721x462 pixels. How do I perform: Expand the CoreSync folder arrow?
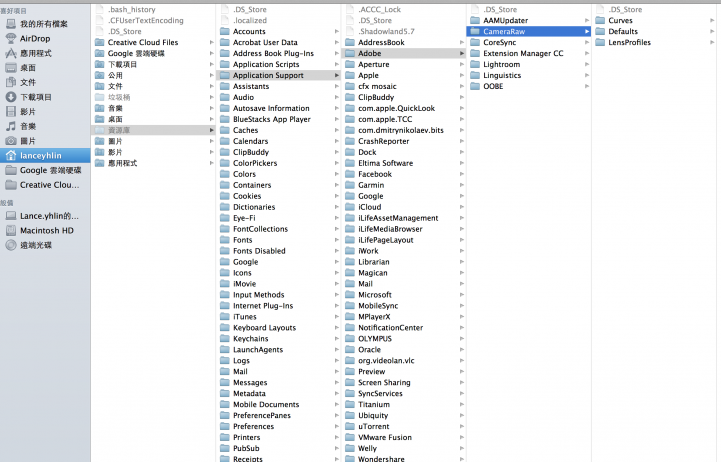587,42
